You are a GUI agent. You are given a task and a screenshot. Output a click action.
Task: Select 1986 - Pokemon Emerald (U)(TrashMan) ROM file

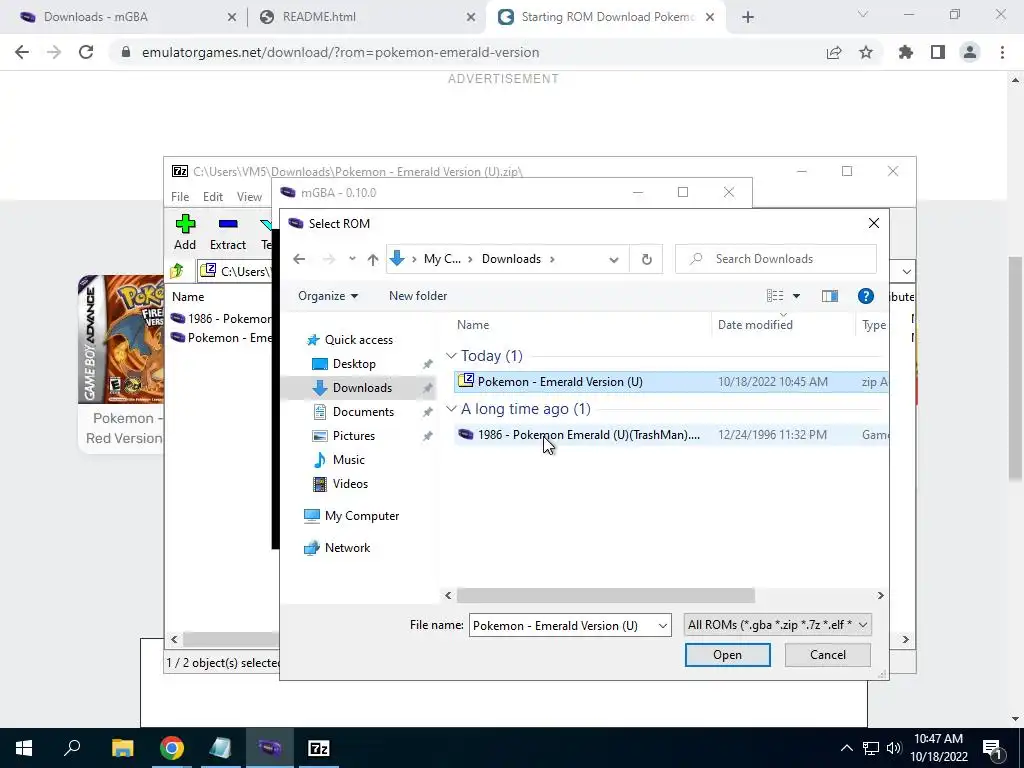(x=671, y=435)
